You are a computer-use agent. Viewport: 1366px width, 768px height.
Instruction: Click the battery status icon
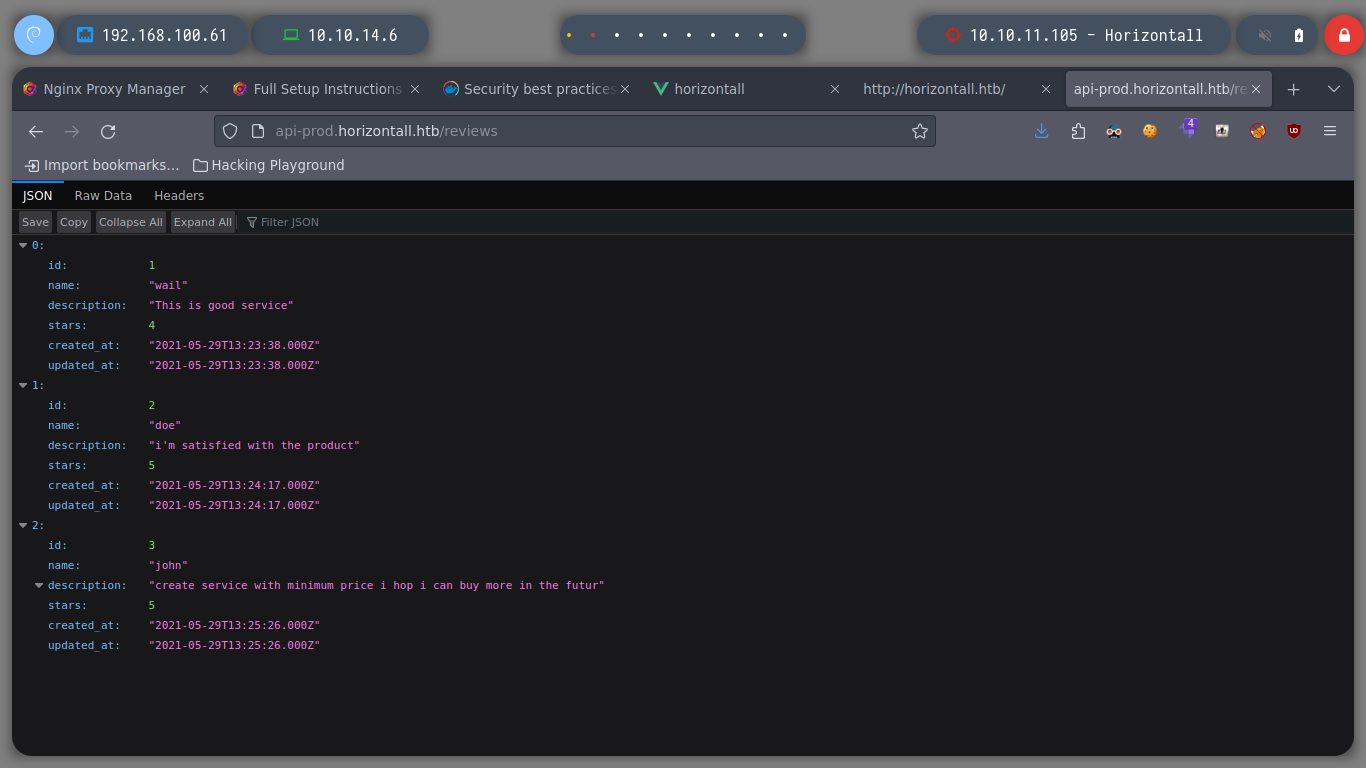(x=1299, y=35)
